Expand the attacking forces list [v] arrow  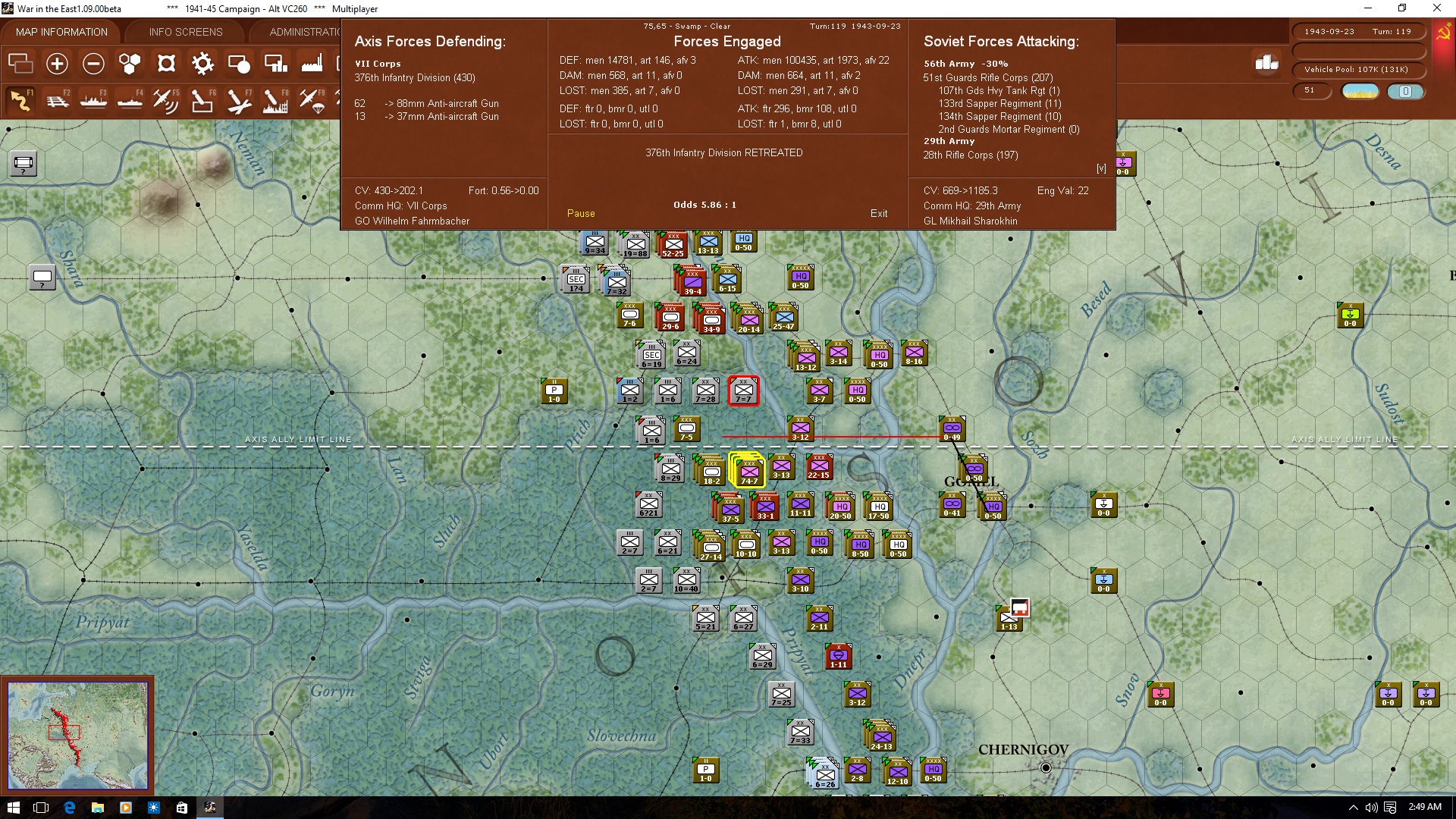[1101, 168]
